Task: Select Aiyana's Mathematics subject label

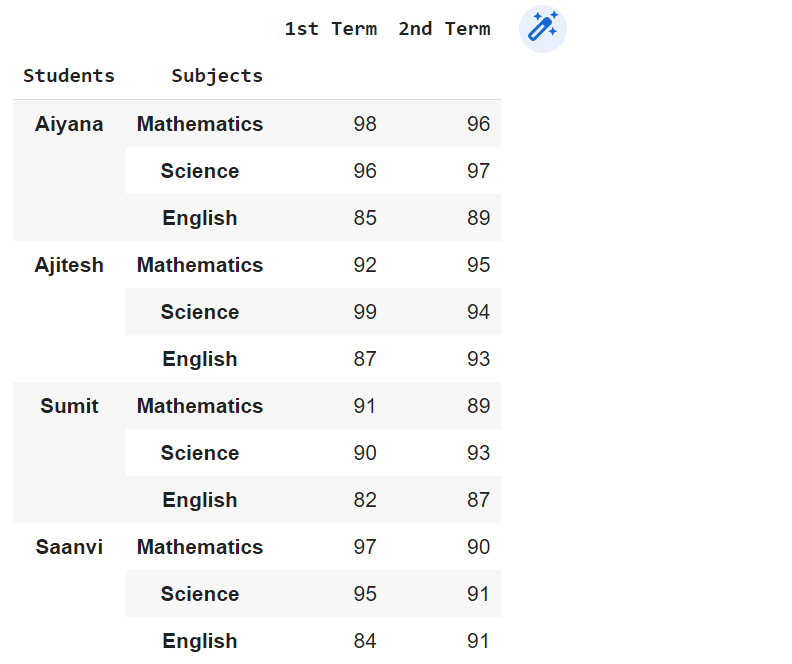Action: tap(200, 124)
